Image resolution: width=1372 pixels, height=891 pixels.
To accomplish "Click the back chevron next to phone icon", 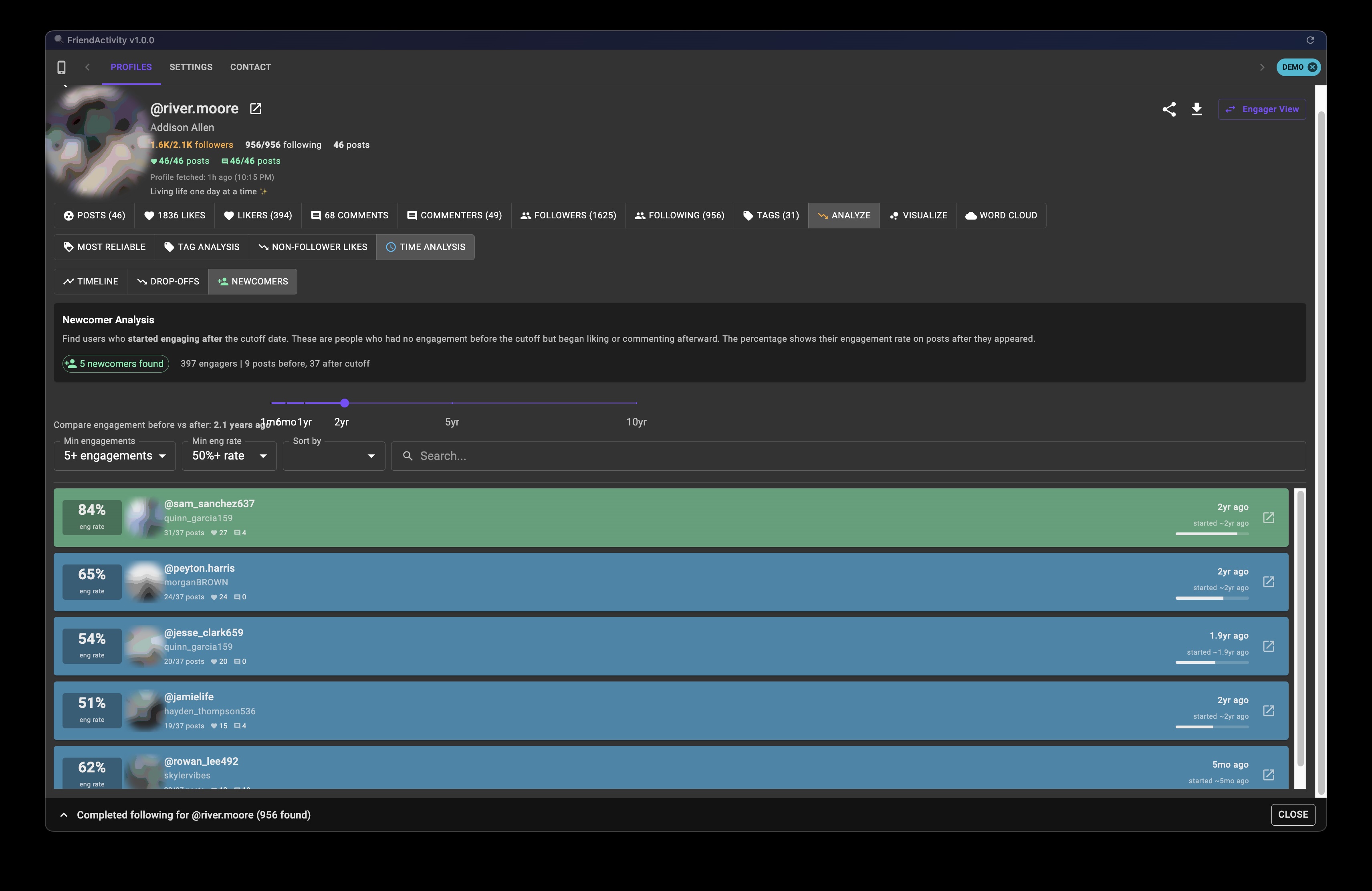I will [87, 67].
